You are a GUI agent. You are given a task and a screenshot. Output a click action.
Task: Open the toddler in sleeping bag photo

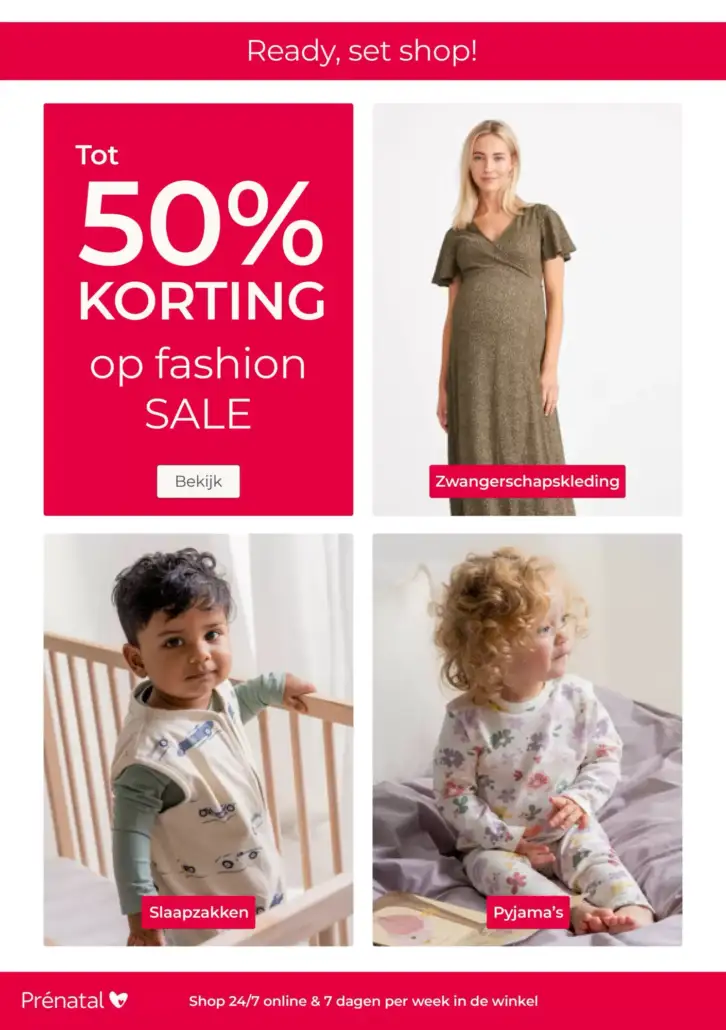tap(198, 740)
